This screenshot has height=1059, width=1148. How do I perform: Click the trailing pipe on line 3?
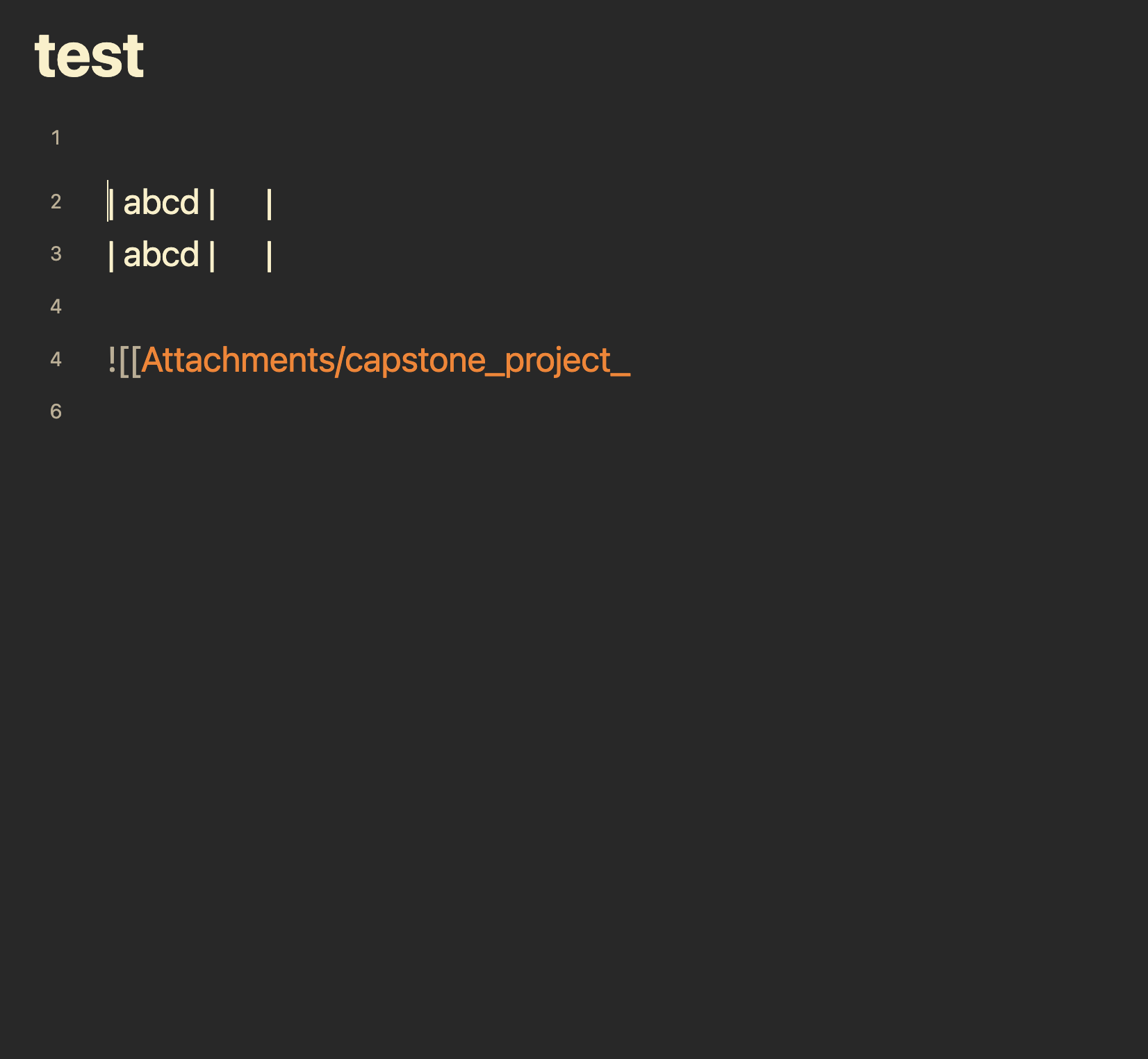(x=269, y=256)
